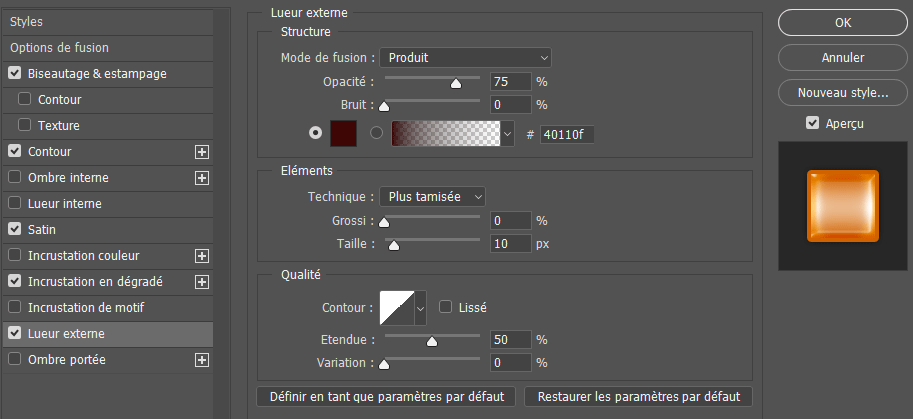Viewport: 913px width, 419px height.
Task: Click the plus icon next to Contour style
Action: pyautogui.click(x=202, y=152)
